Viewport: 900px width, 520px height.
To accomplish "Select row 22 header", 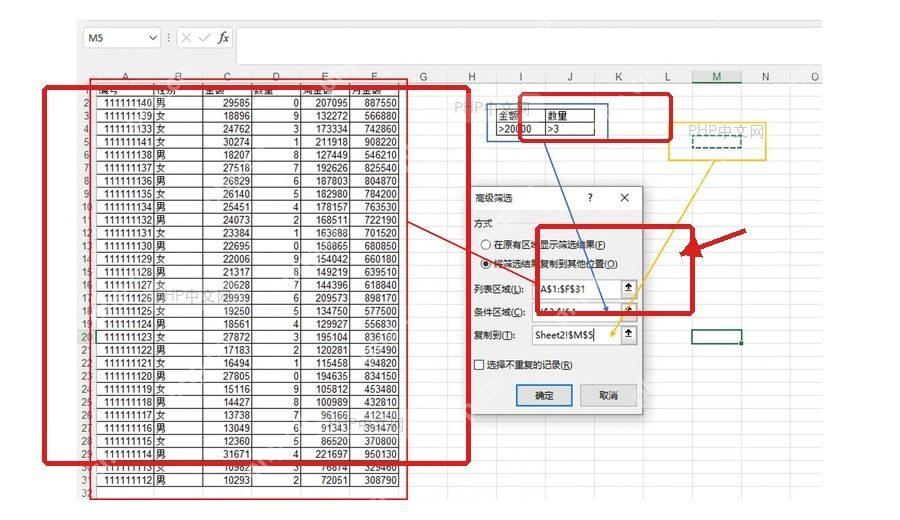I will pyautogui.click(x=87, y=363).
